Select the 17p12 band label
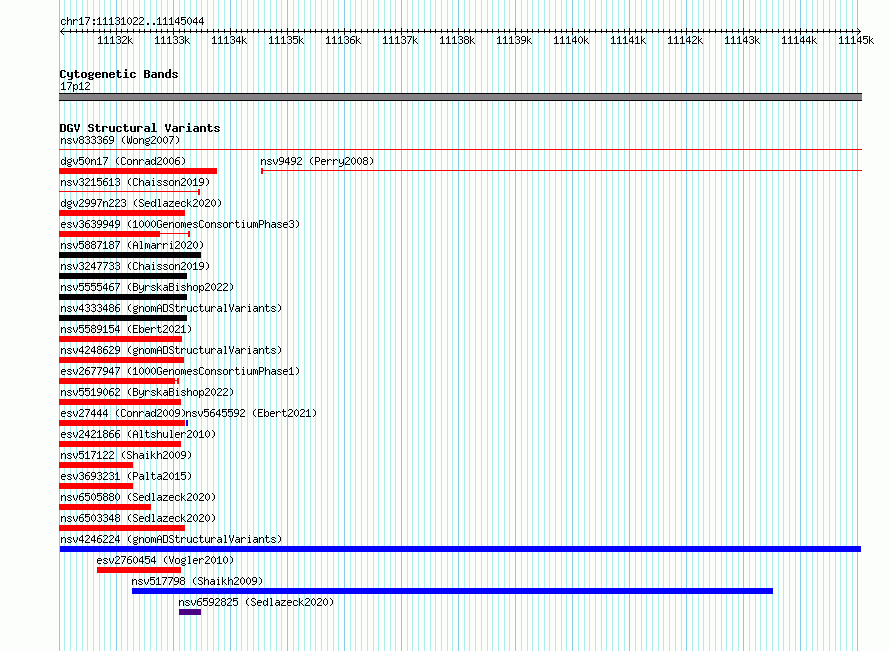Screen dimensions: 890x651 75,86
